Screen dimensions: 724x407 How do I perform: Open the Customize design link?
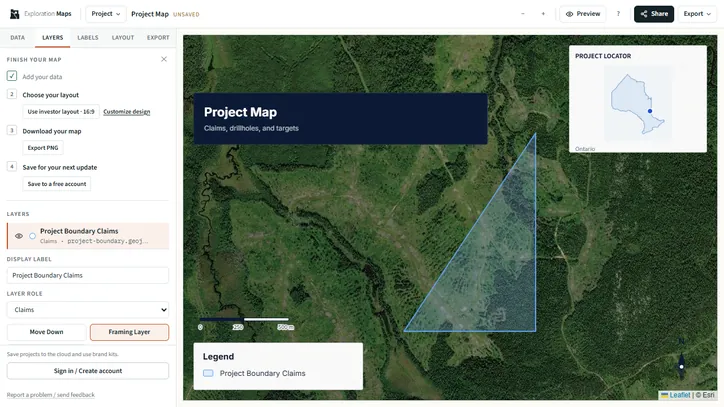[127, 112]
